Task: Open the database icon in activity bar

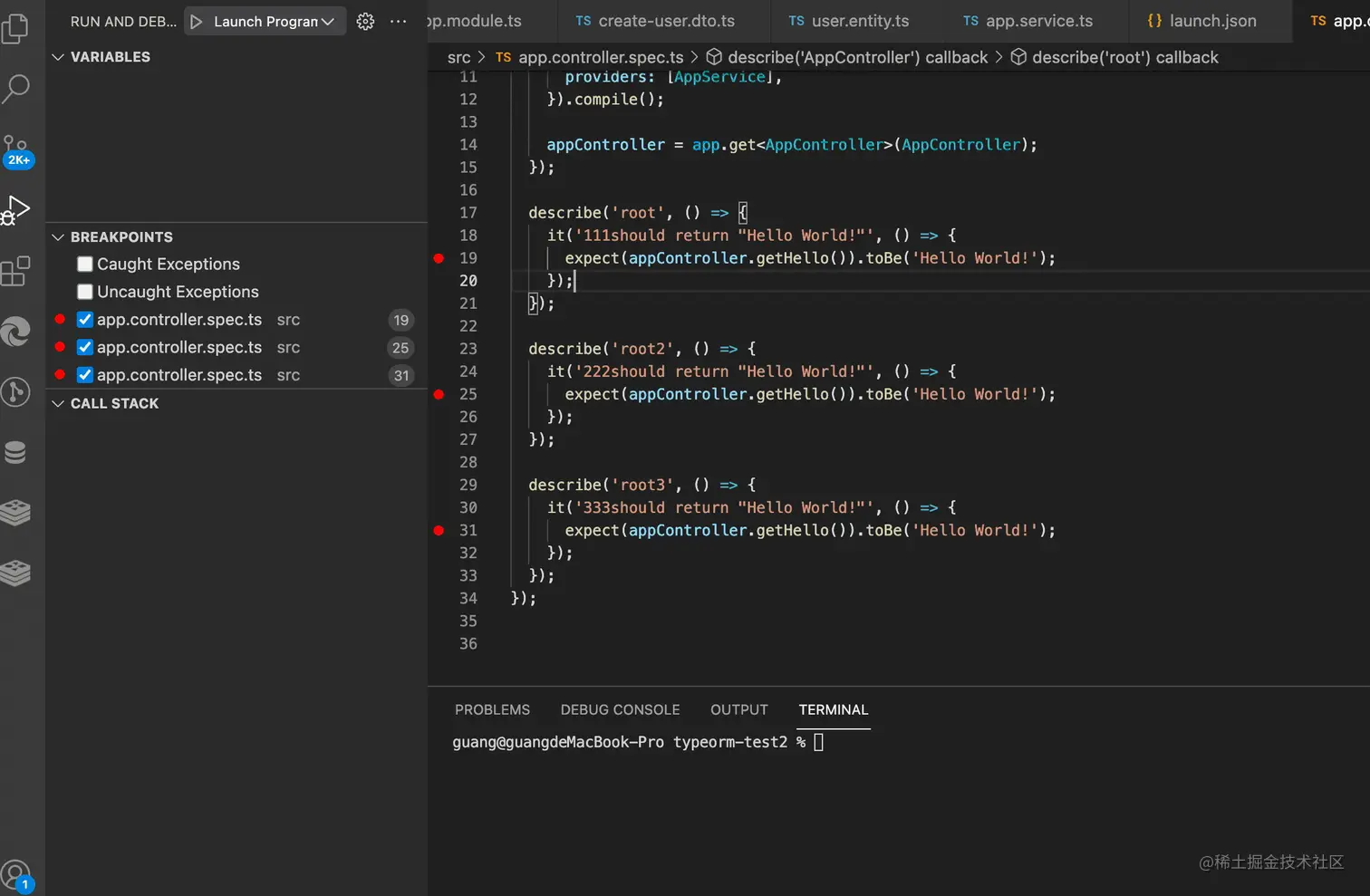Action: point(16,452)
